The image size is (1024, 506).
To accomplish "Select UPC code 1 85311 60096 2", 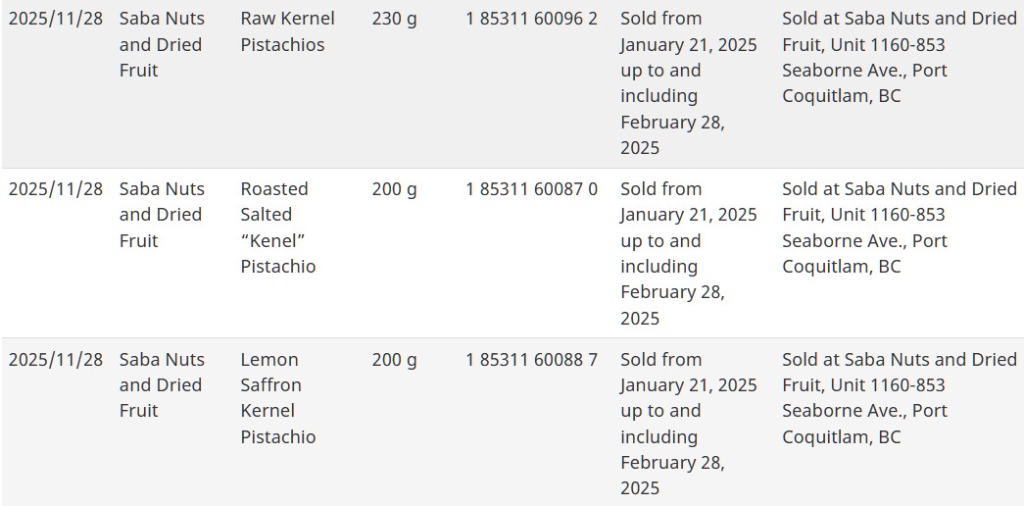I will [x=531, y=18].
